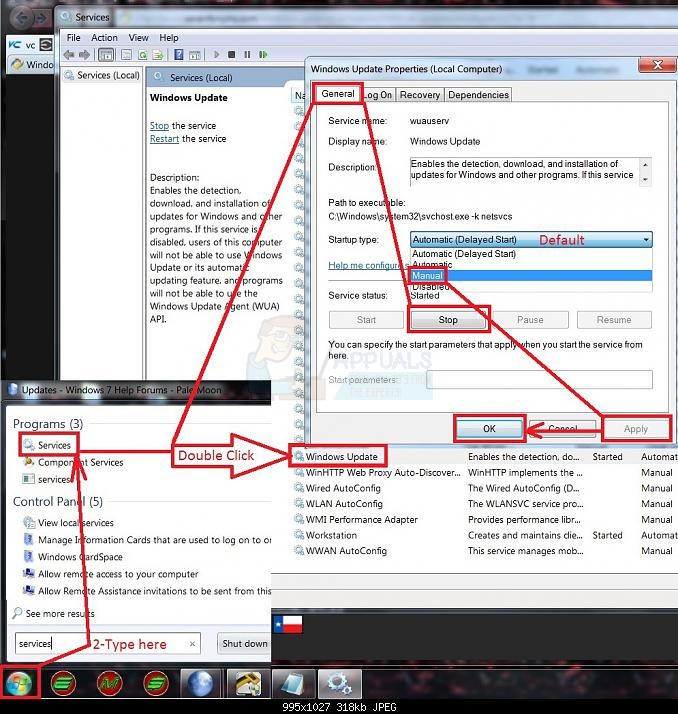Switch to the Dependencies tab
Viewport: 678px width, 714px height.
[x=478, y=95]
